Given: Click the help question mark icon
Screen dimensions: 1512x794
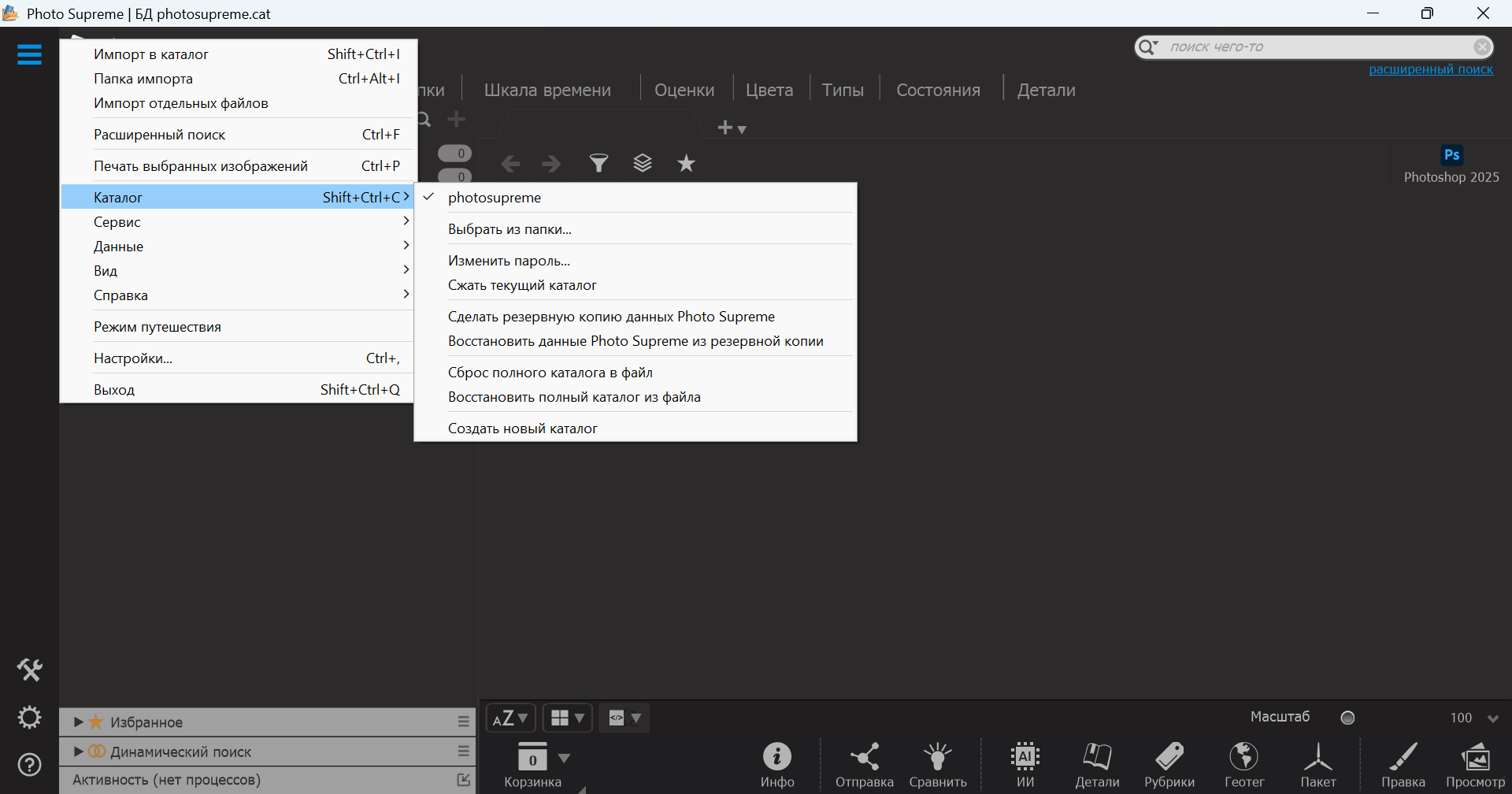Looking at the screenshot, I should point(30,765).
